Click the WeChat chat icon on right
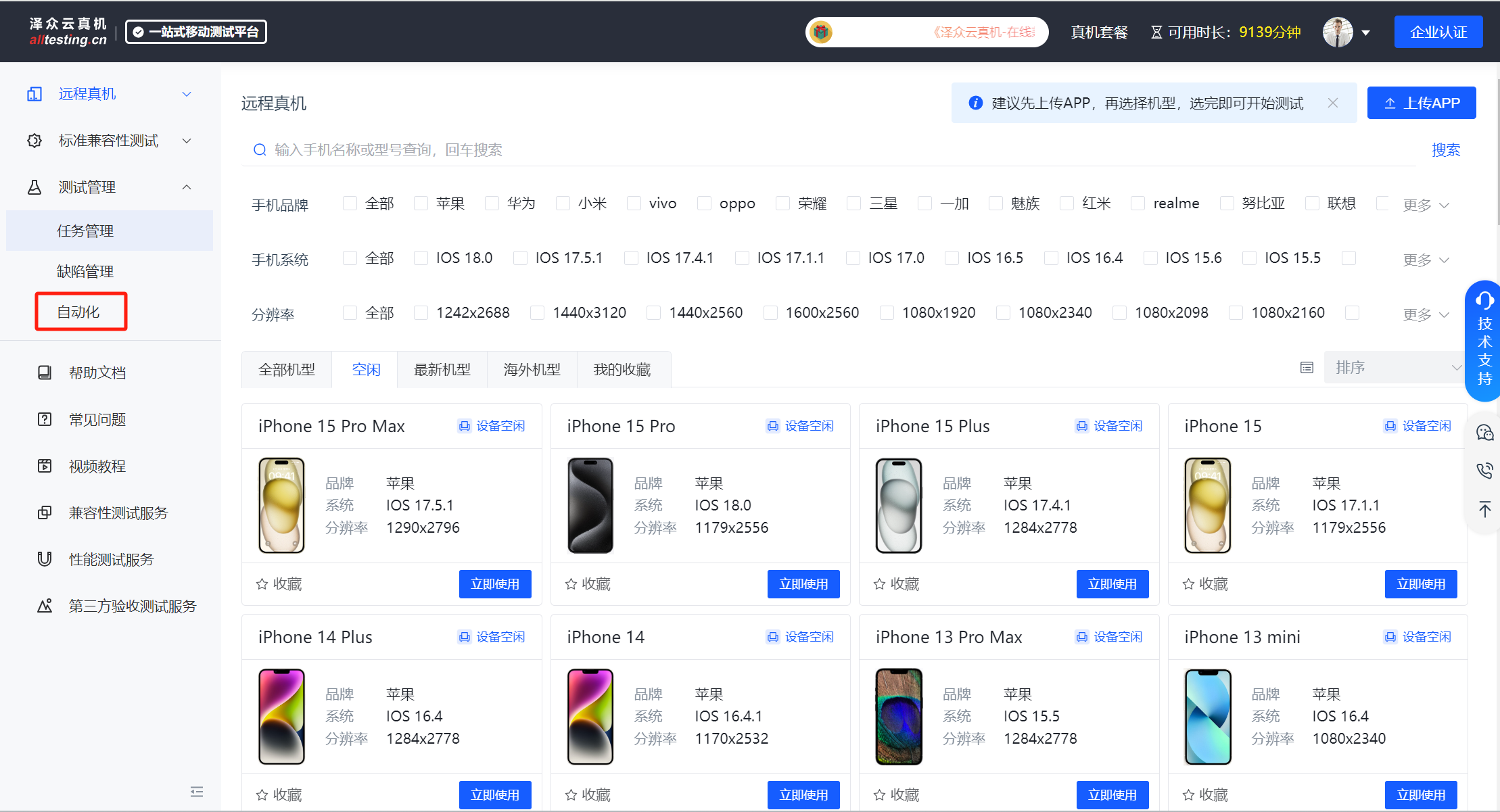Screen dimensions: 1500x812 1484,433
